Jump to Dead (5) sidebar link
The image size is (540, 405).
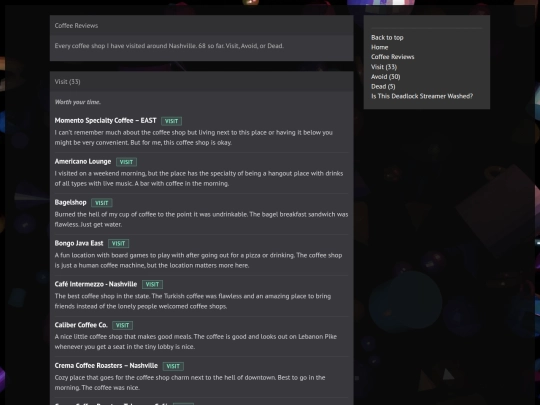point(383,86)
